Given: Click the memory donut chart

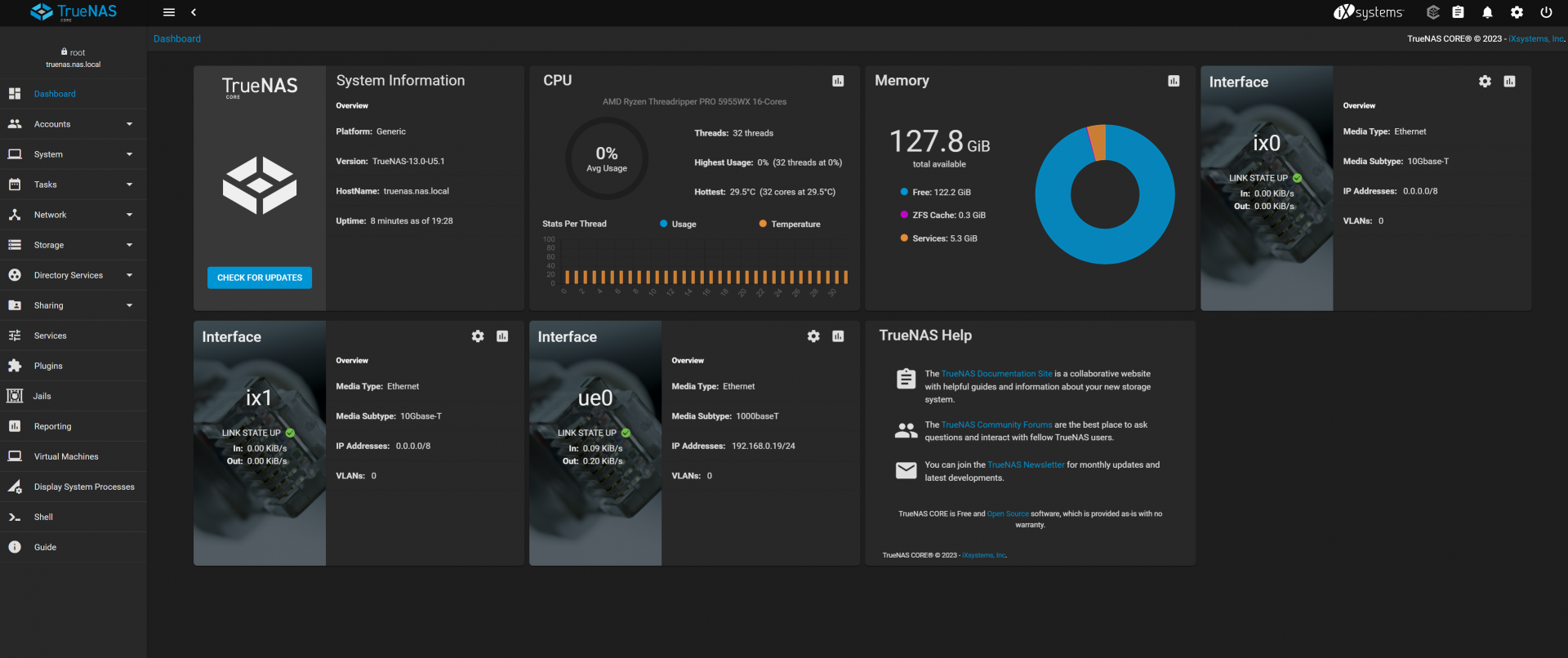Looking at the screenshot, I should [x=1105, y=194].
